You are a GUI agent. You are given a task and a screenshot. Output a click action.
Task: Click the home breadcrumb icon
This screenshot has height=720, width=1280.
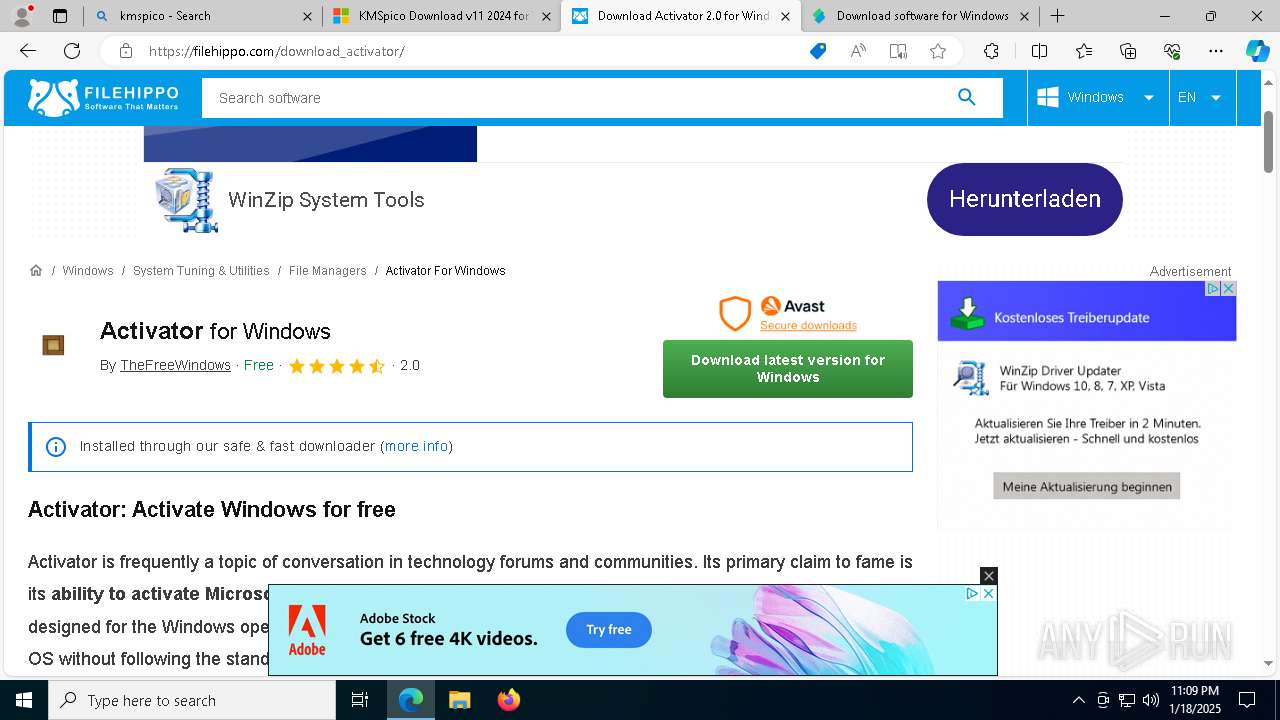click(36, 271)
